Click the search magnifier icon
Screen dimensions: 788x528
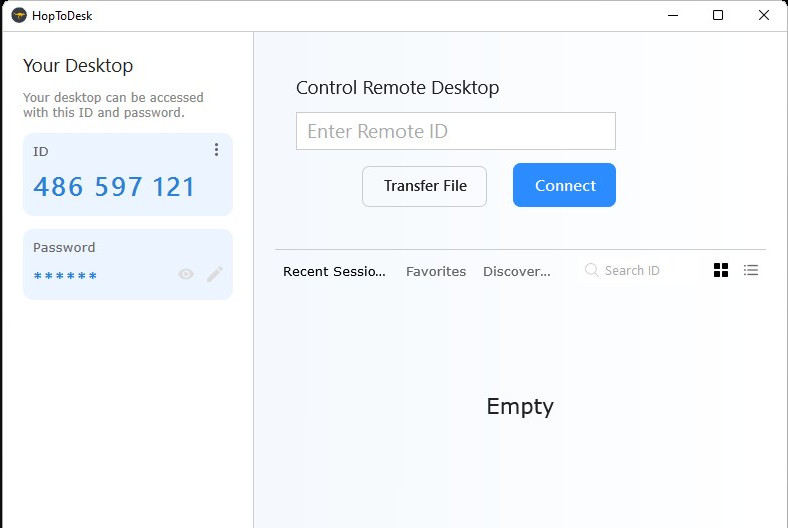tap(592, 270)
